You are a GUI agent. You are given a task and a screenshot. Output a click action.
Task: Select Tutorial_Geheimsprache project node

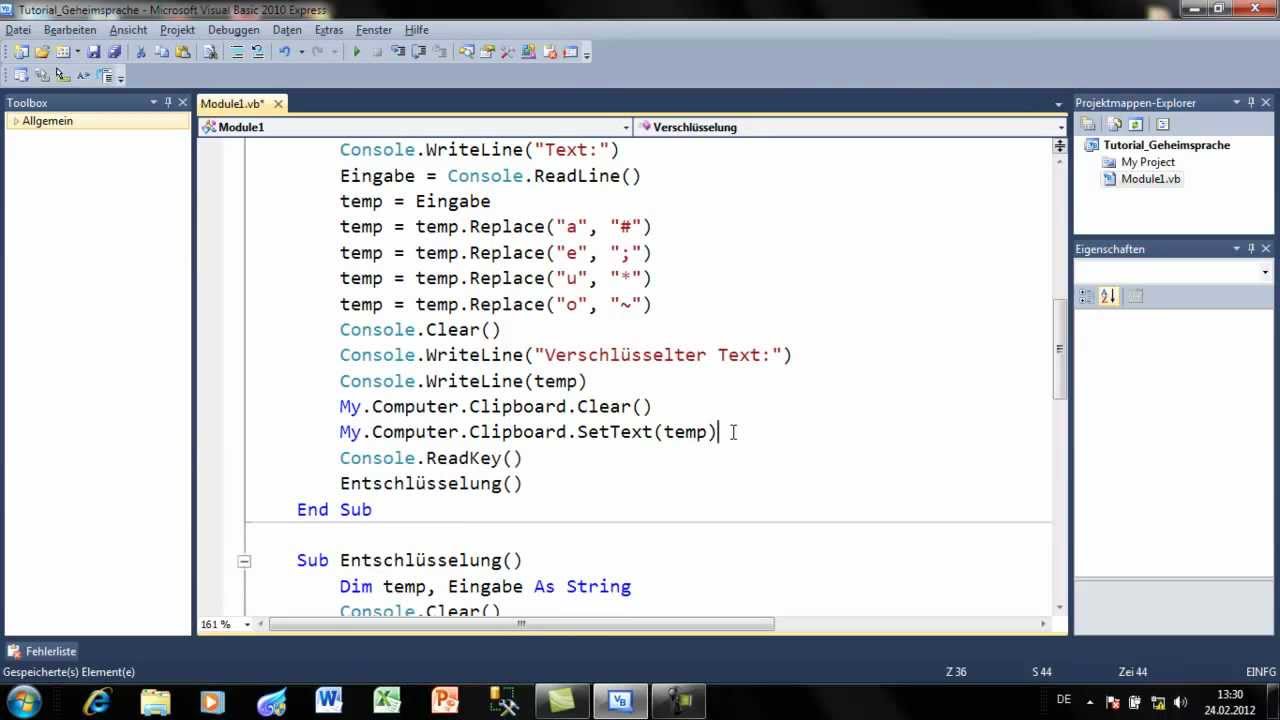[x=1166, y=145]
